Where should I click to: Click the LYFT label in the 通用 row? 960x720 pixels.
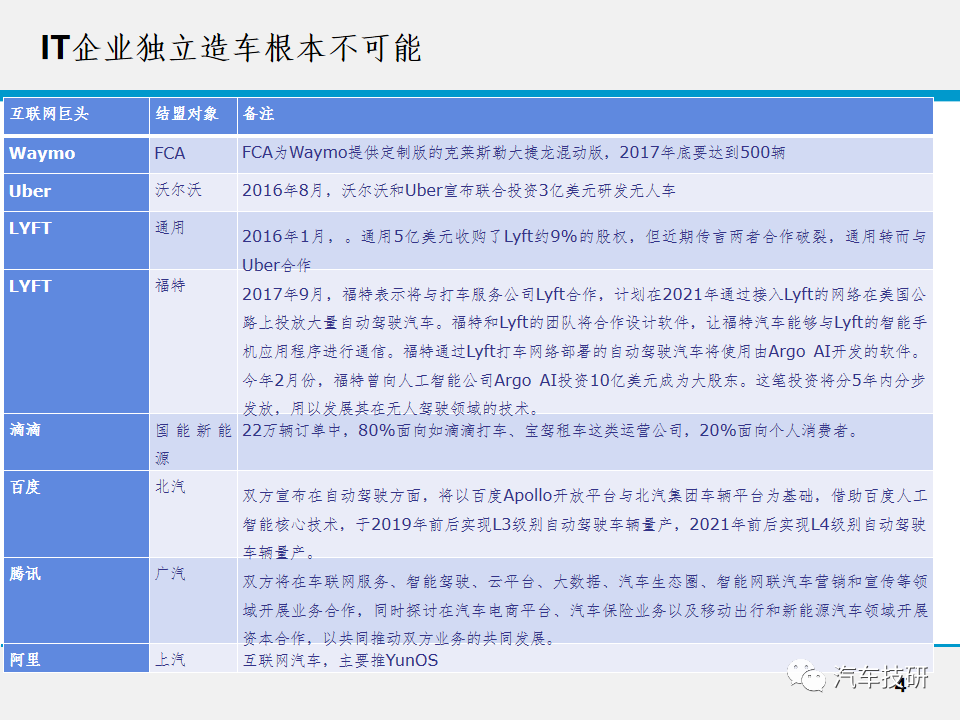tap(30, 228)
